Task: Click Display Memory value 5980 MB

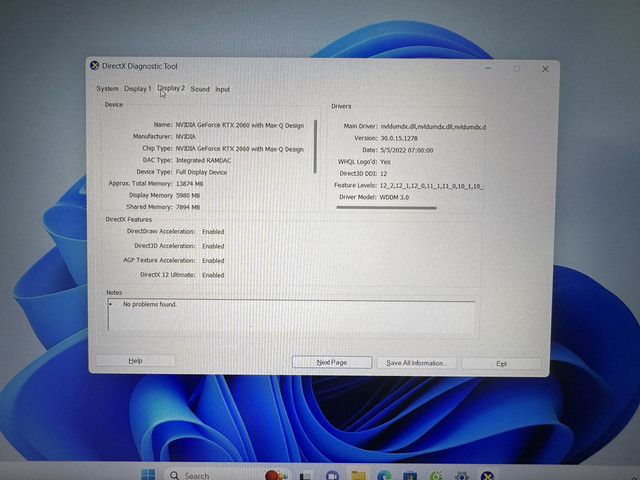Action: (188, 196)
